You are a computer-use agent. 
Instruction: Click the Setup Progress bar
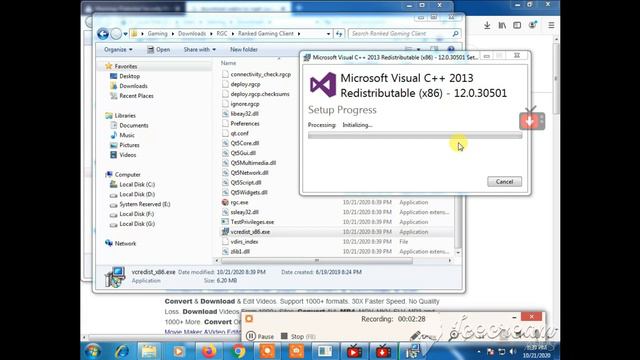click(415, 136)
